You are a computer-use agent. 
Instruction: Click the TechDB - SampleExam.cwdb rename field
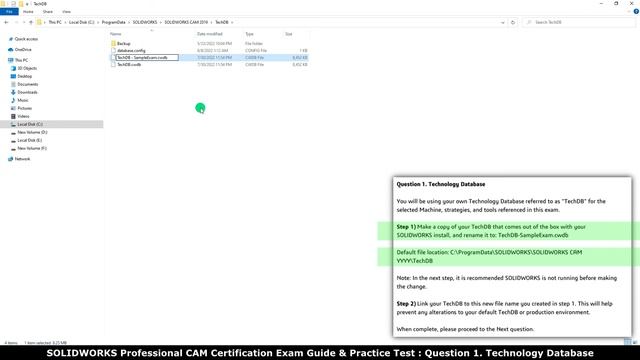click(x=147, y=58)
